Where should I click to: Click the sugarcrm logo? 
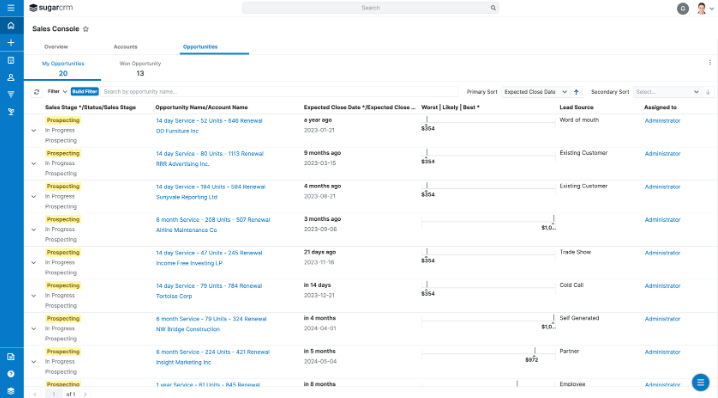click(51, 8)
